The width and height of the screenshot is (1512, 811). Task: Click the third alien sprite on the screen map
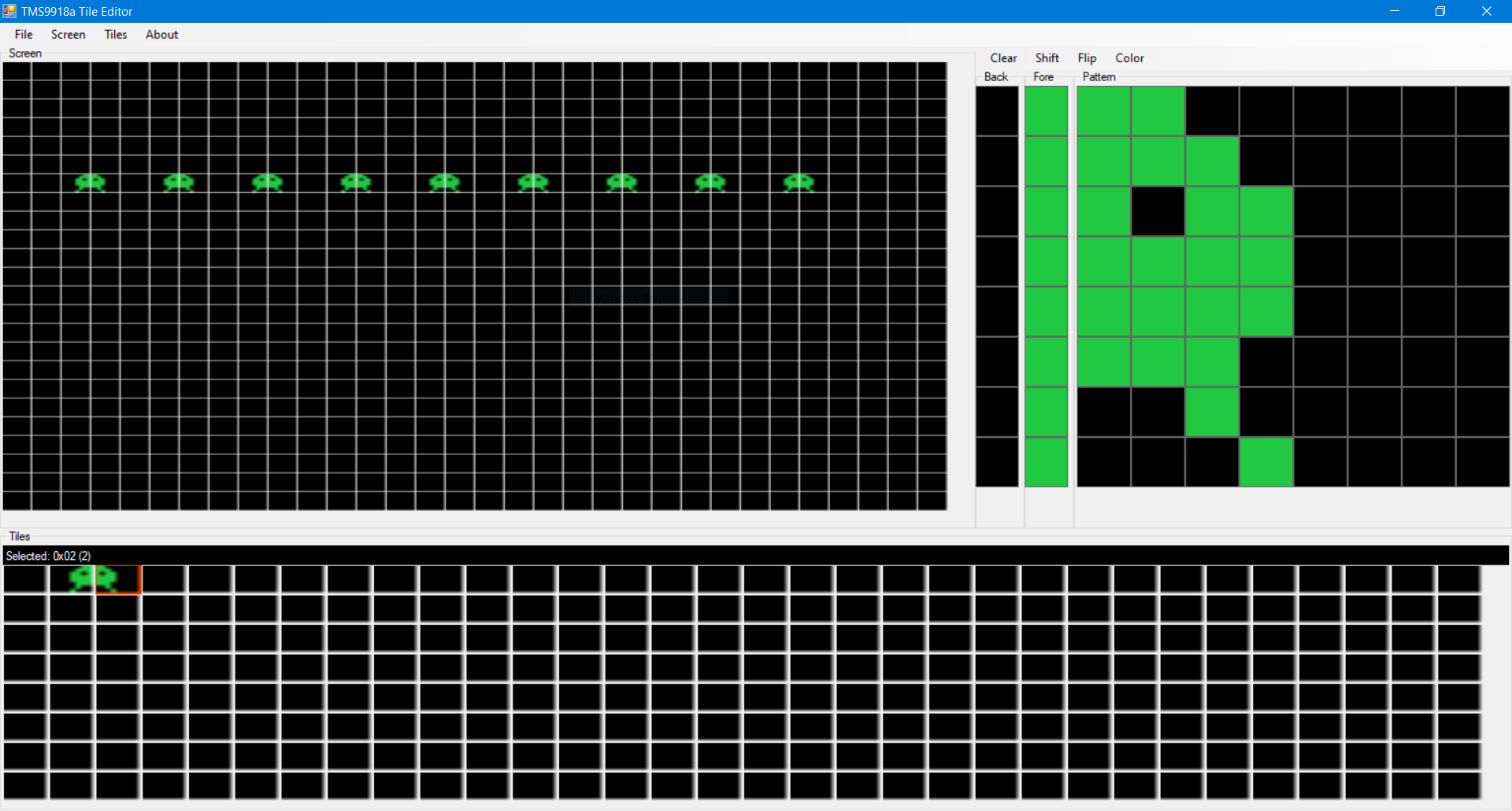[x=268, y=183]
